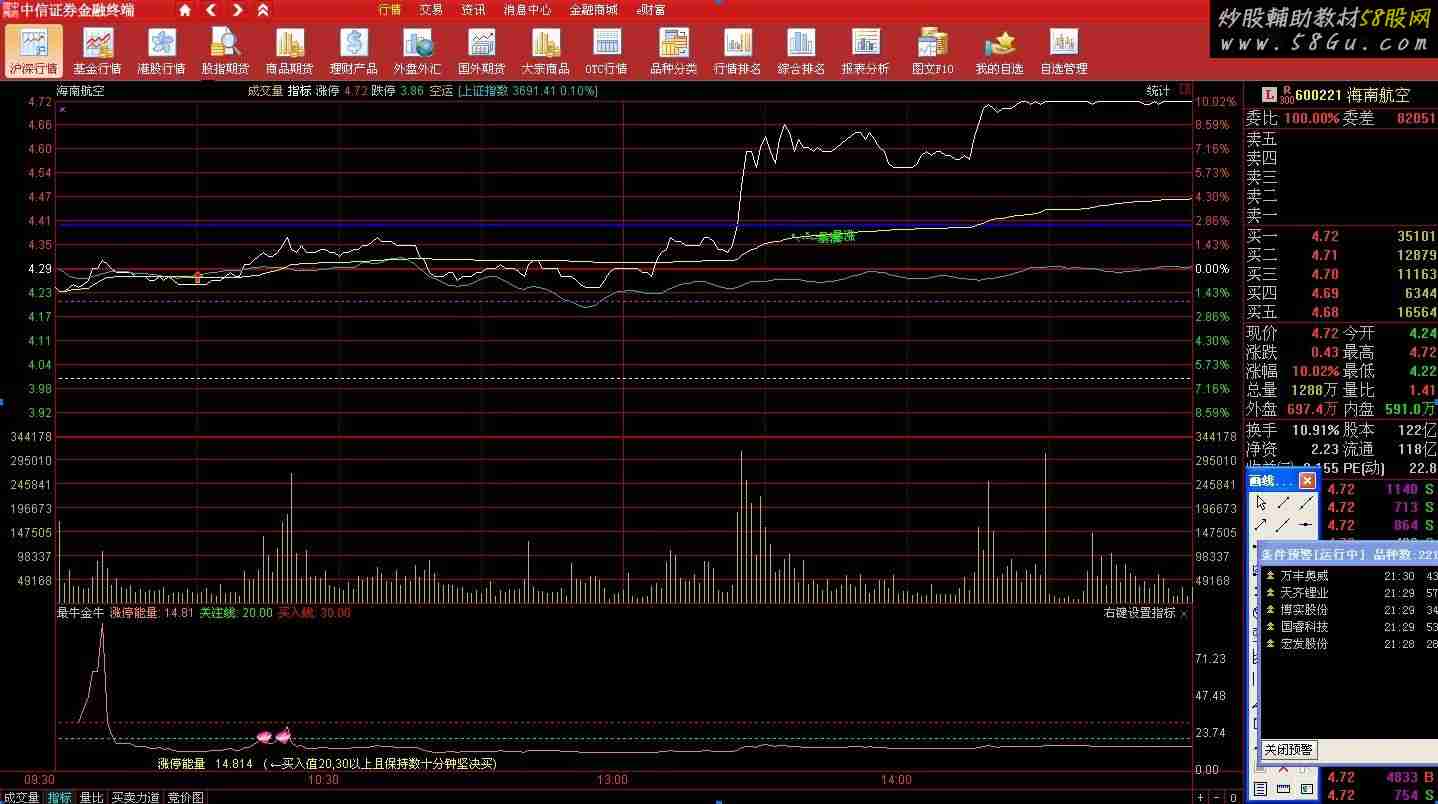Navigate back with left arrow
The height and width of the screenshot is (804, 1438).
[x=211, y=10]
